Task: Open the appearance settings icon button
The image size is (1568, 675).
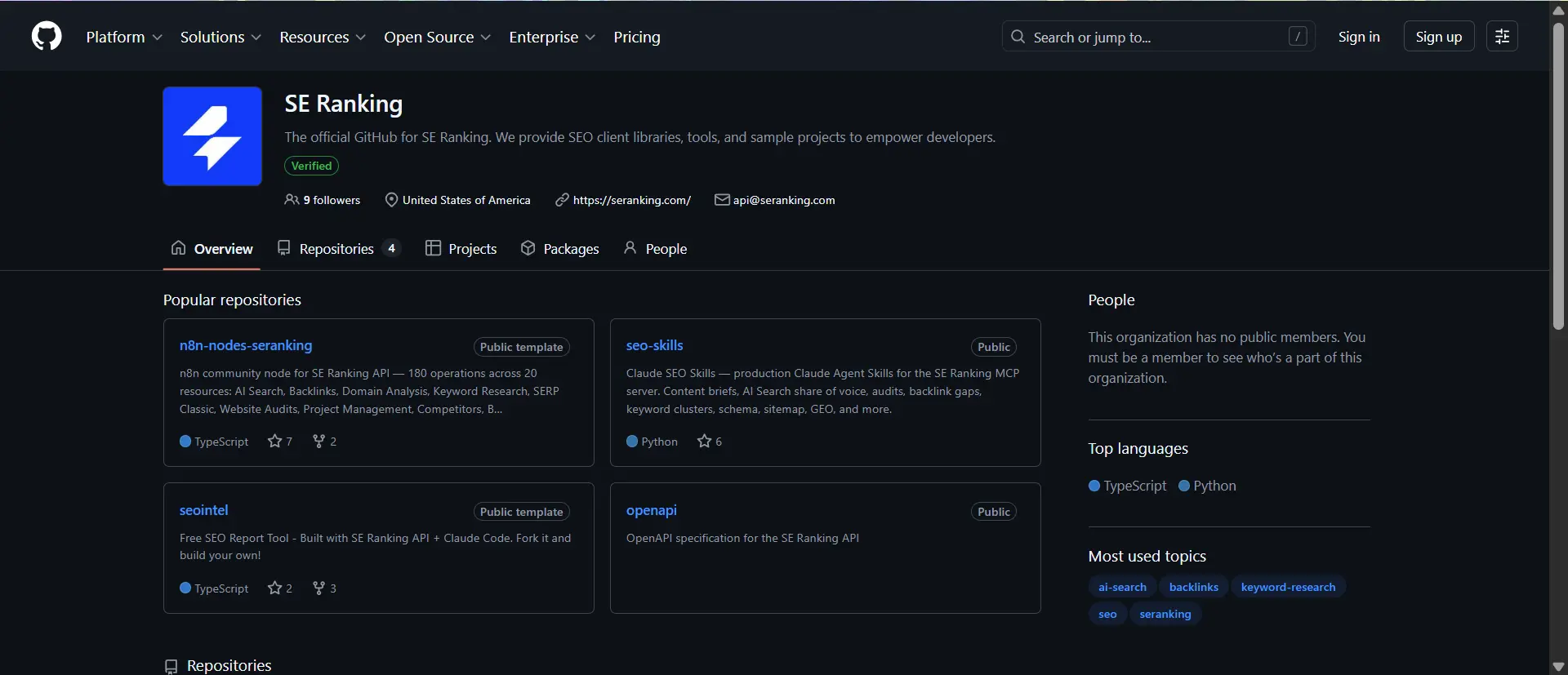Action: [1502, 37]
